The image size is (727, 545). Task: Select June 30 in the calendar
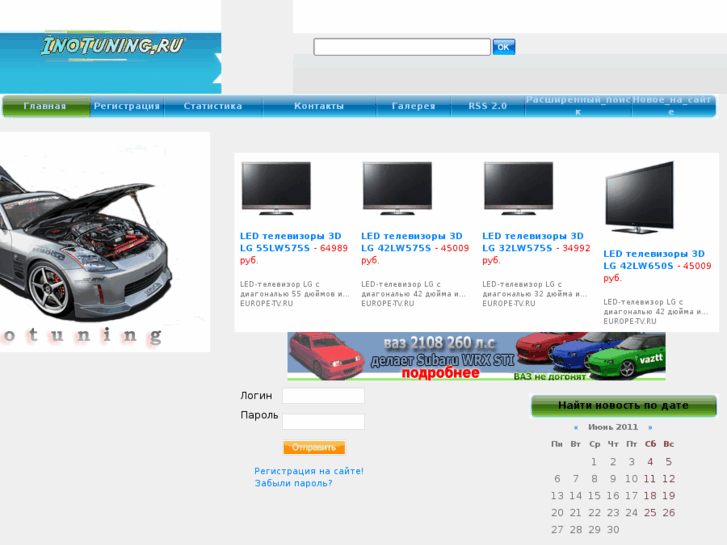coord(613,530)
